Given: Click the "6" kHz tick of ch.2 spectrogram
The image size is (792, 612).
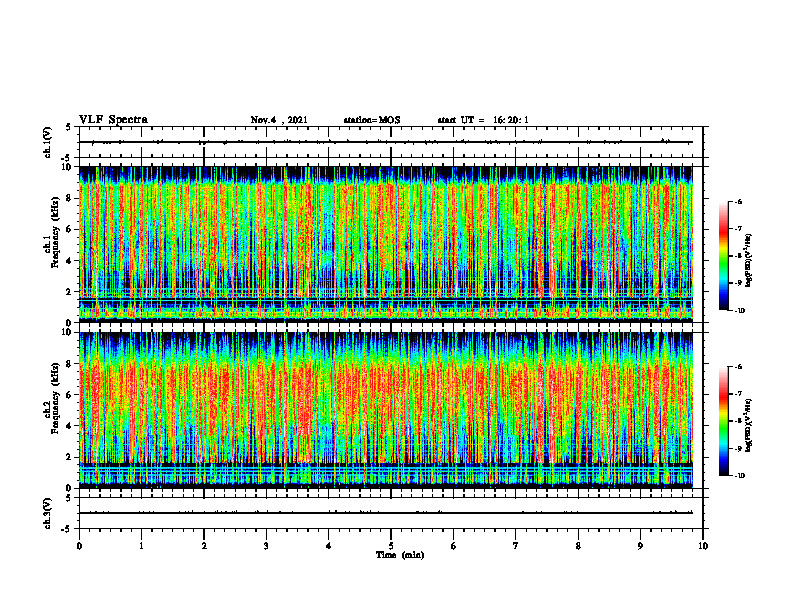Looking at the screenshot, I should [70, 395].
